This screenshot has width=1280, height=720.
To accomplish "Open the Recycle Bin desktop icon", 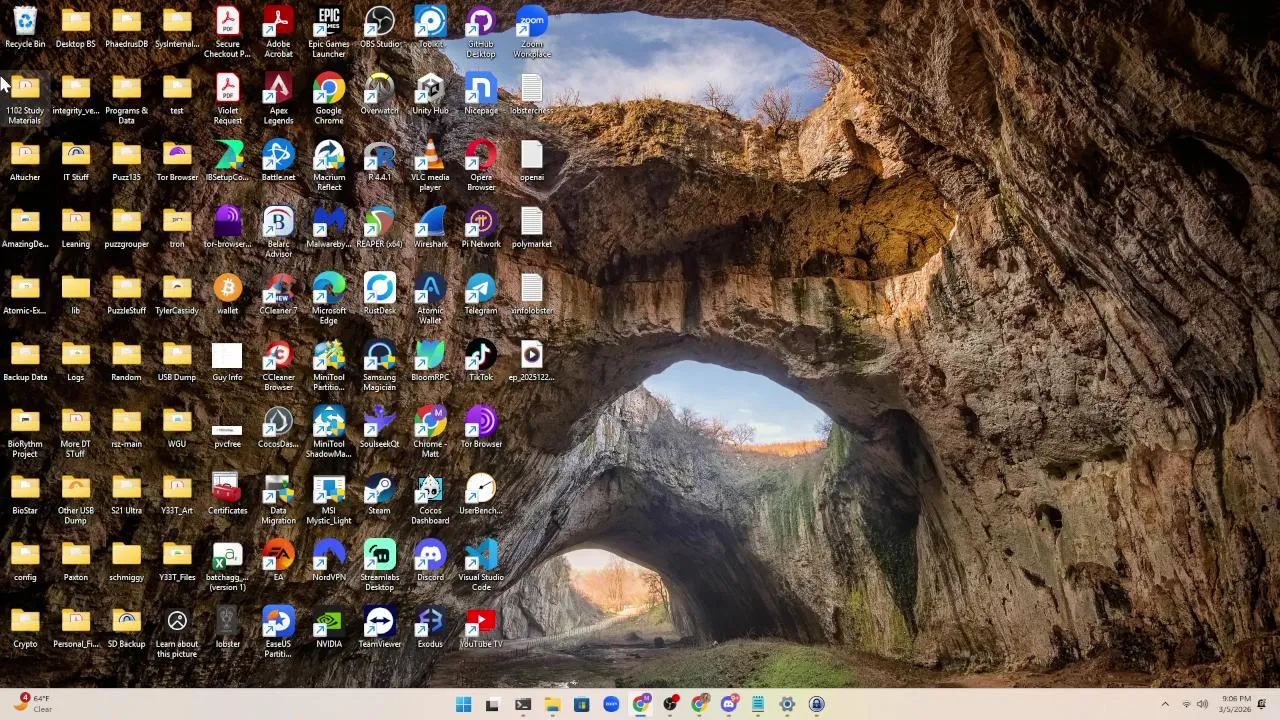I will click(25, 28).
